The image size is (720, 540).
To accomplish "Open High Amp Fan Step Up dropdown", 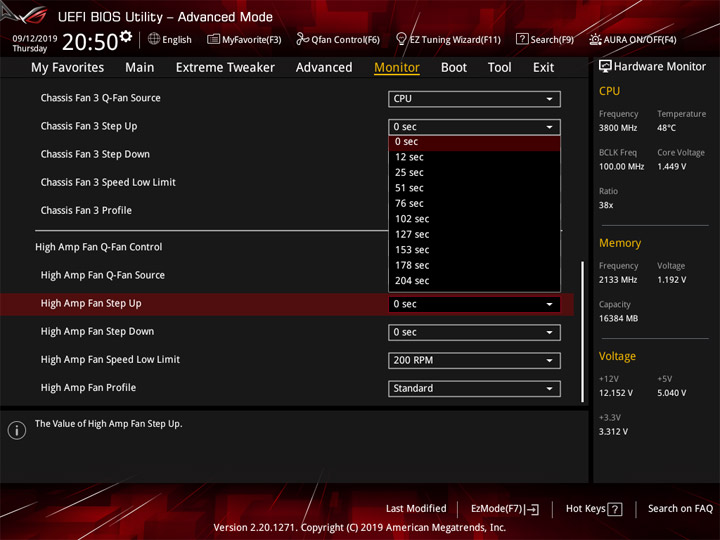I will coord(474,304).
